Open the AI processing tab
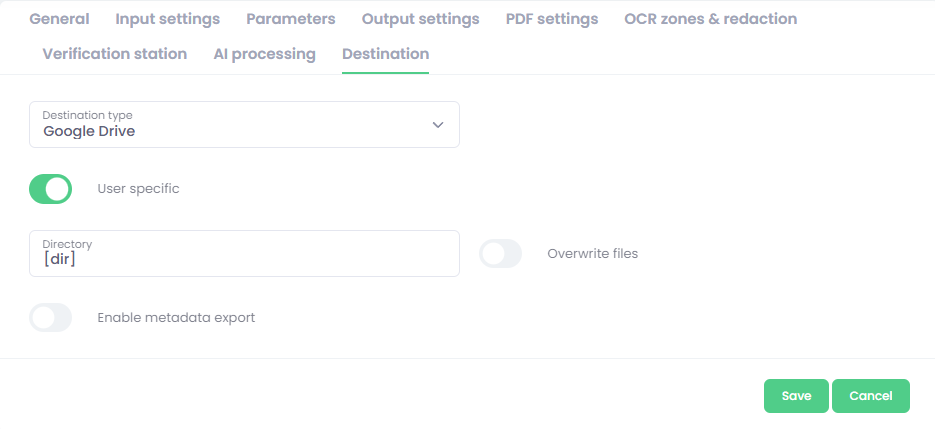935x429 pixels. pyautogui.click(x=264, y=54)
